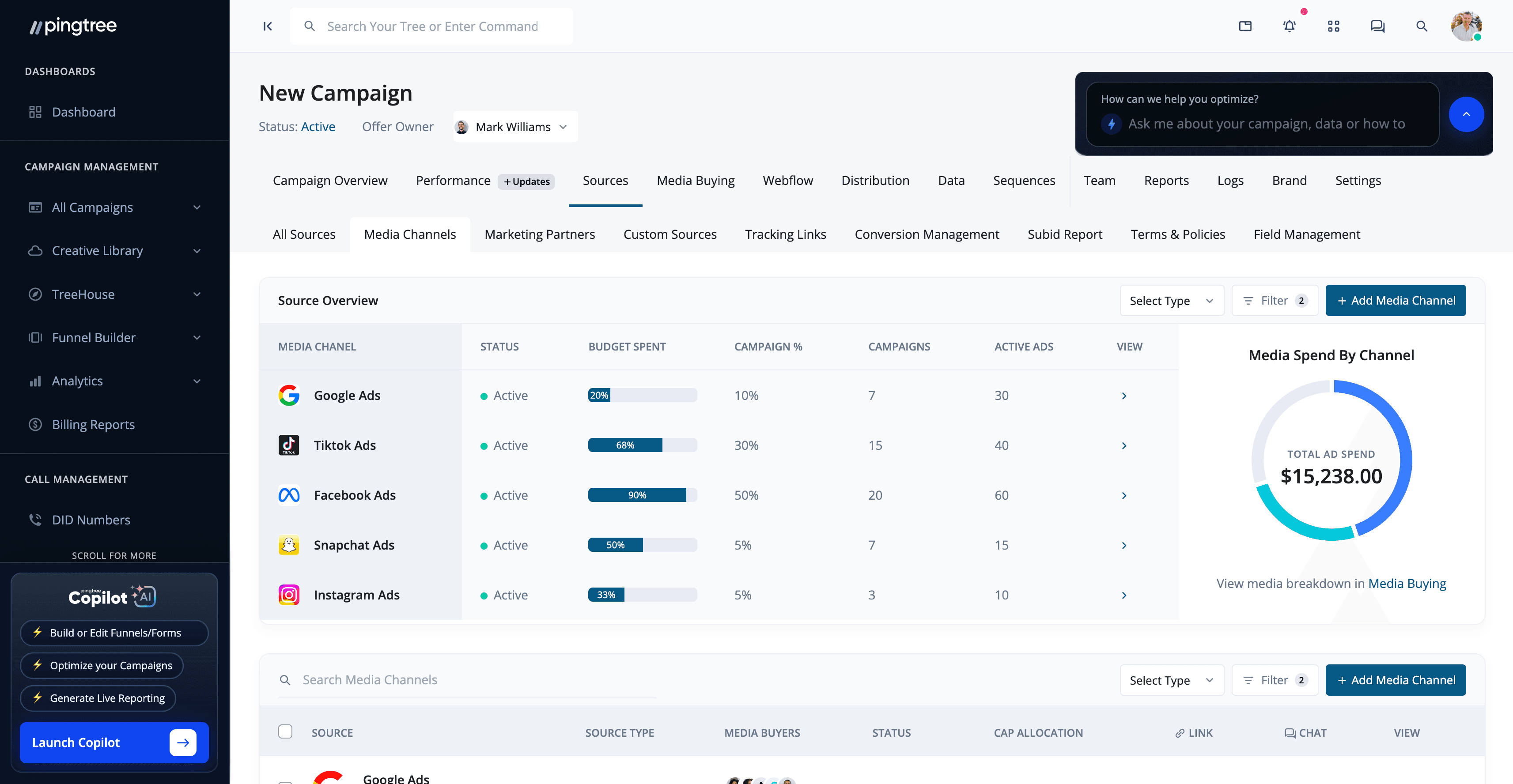
Task: Open the apps grid icon
Action: point(1333,26)
